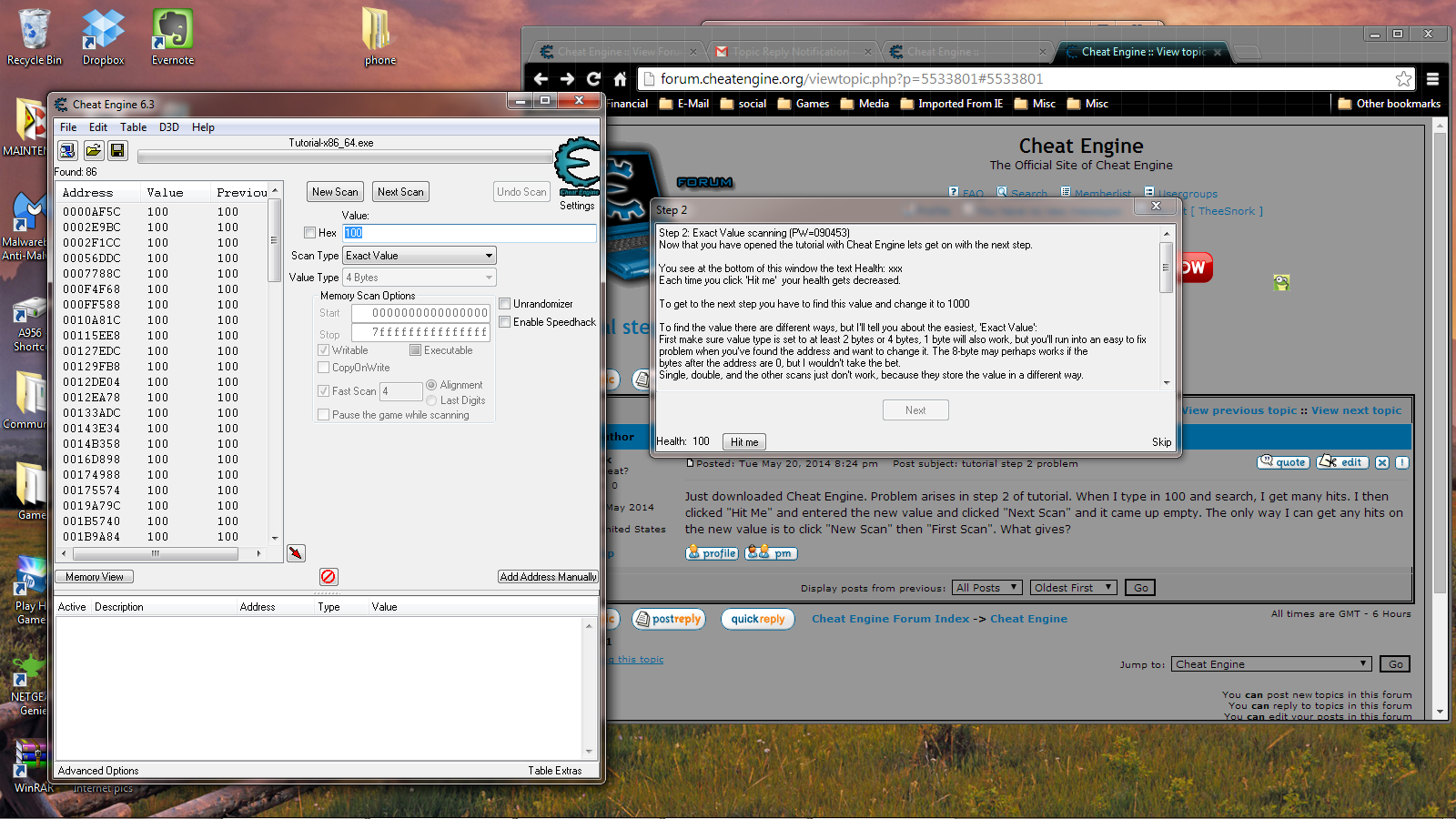Open the File menu in Cheat Engine
This screenshot has height=819, width=1456.
[x=68, y=127]
